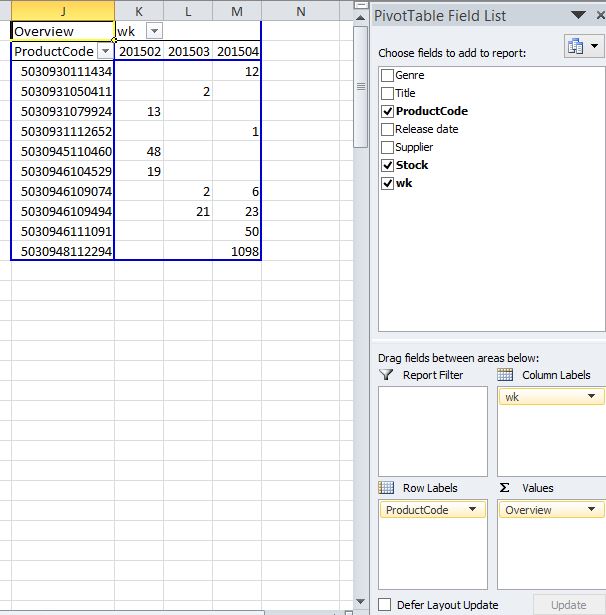
Task: Click the Stock field name in the list
Action: point(412,165)
